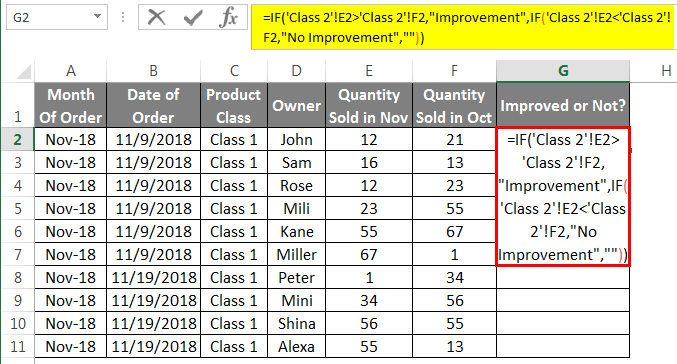677x364 pixels.
Task: Select row 2 header
Action: coord(17,139)
